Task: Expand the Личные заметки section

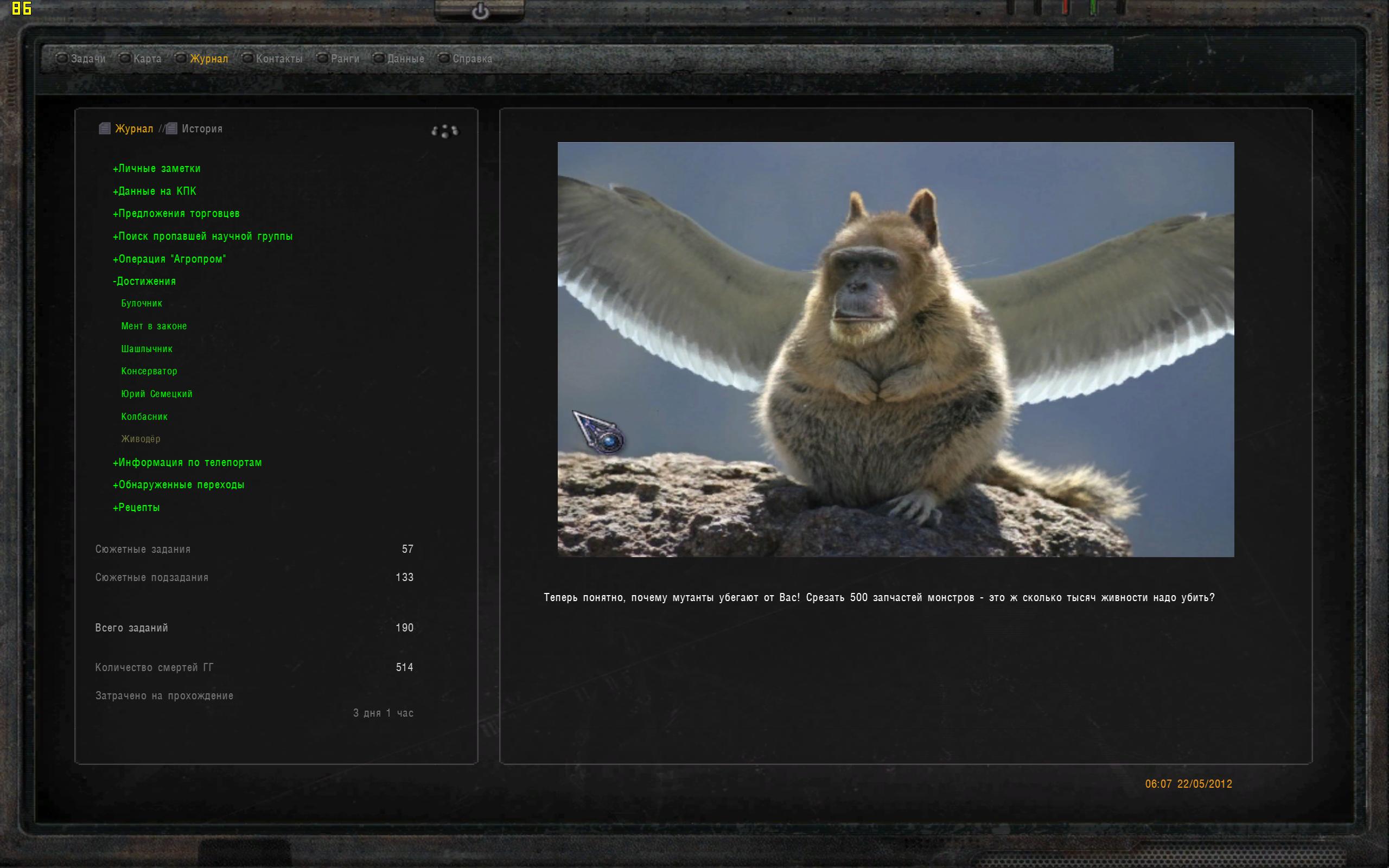Action: coord(157,168)
